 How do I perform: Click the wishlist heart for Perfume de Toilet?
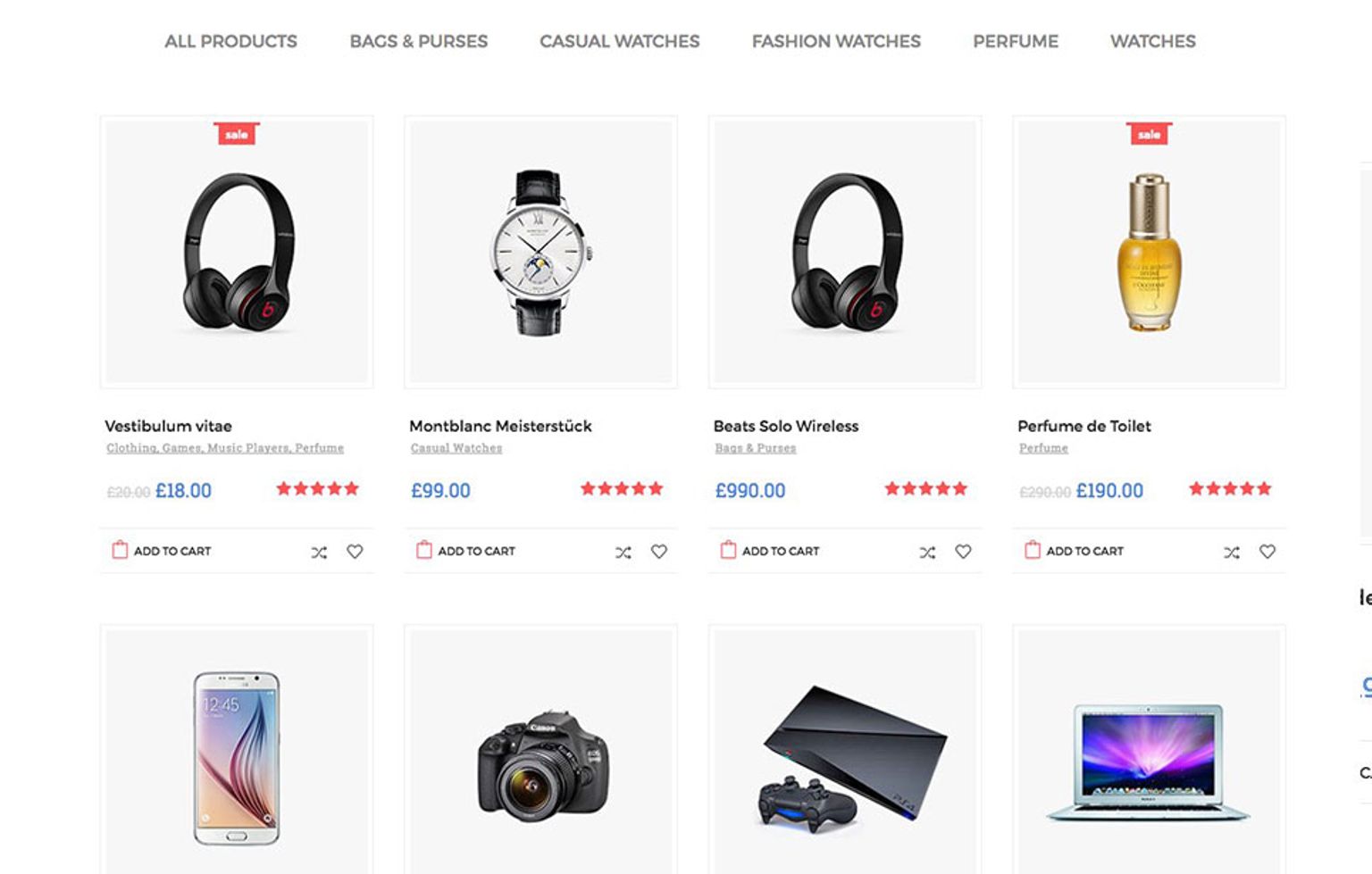click(1267, 552)
